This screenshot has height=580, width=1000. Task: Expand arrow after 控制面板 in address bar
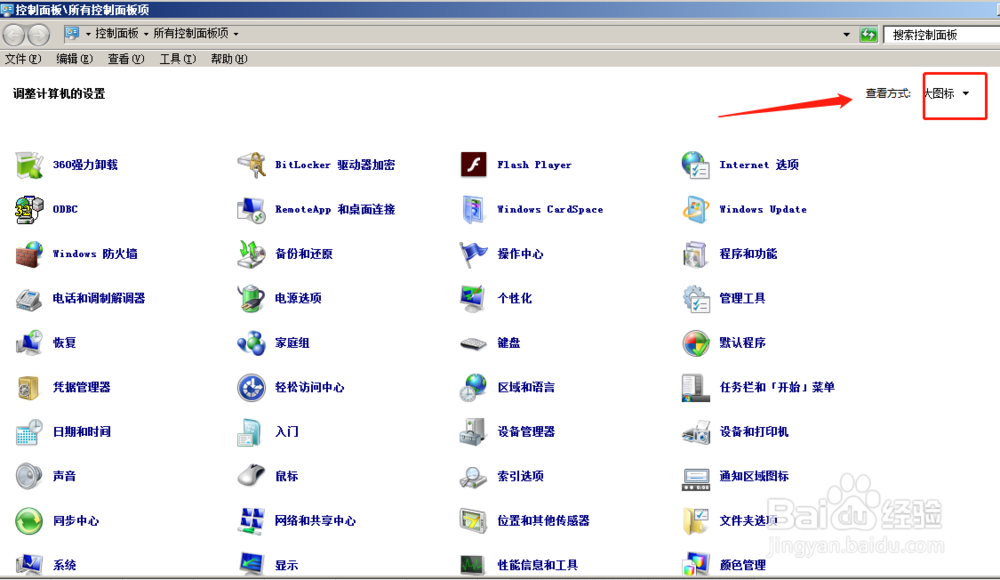tap(146, 34)
